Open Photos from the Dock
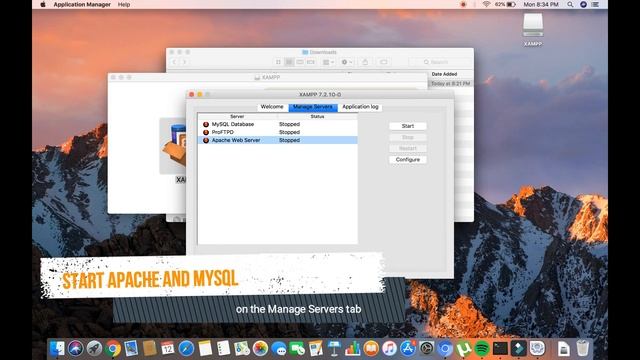This screenshot has height=360, width=640. pyautogui.click(x=260, y=349)
